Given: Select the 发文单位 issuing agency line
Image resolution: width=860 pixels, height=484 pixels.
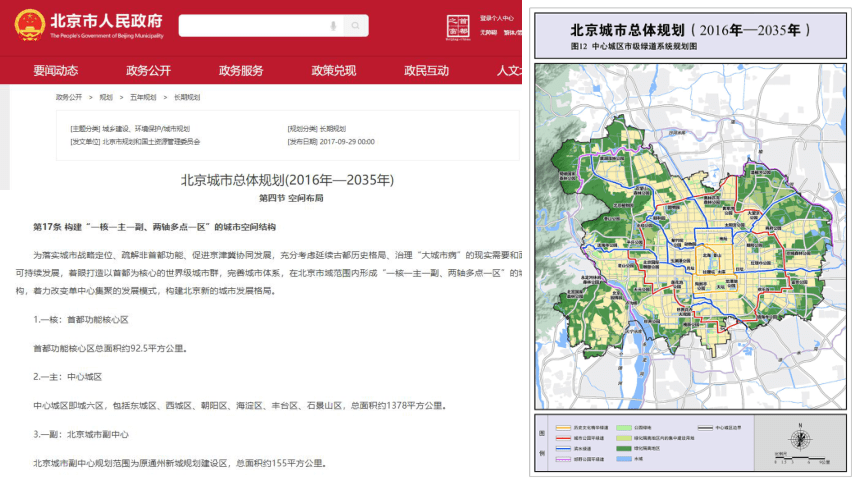Looking at the screenshot, I should click(x=135, y=142).
